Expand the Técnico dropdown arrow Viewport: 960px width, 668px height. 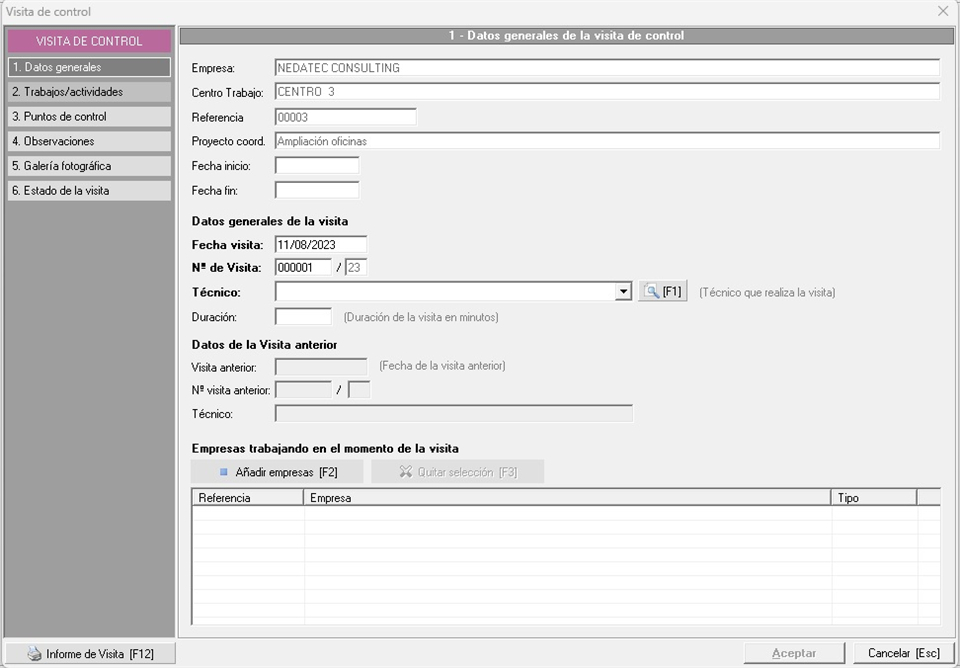[x=624, y=292]
